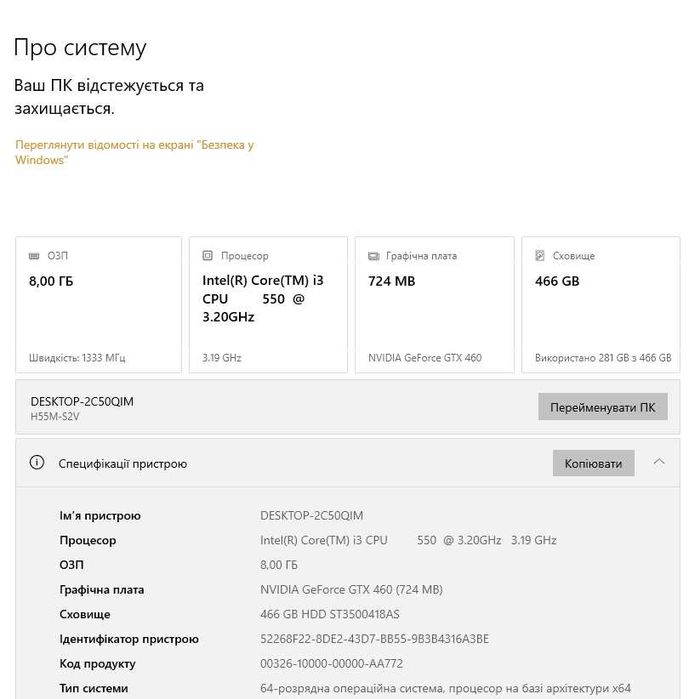The height and width of the screenshot is (699, 689).
Task: Click the NVIDIA GeForce GTX 460 specification value
Action: click(x=350, y=590)
